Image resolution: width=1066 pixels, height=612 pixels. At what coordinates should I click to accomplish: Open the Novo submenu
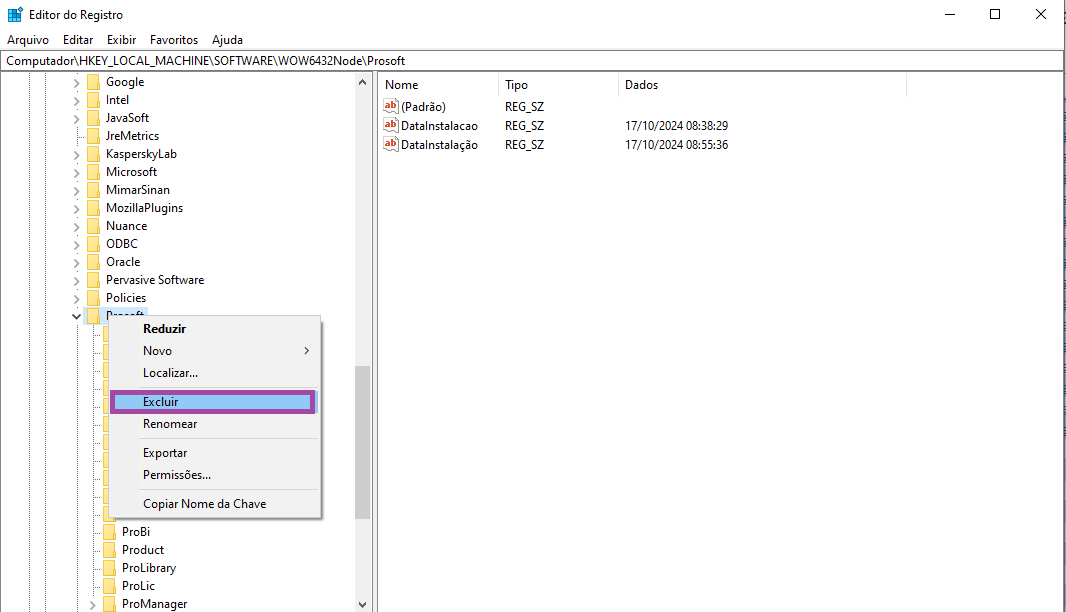click(x=215, y=351)
